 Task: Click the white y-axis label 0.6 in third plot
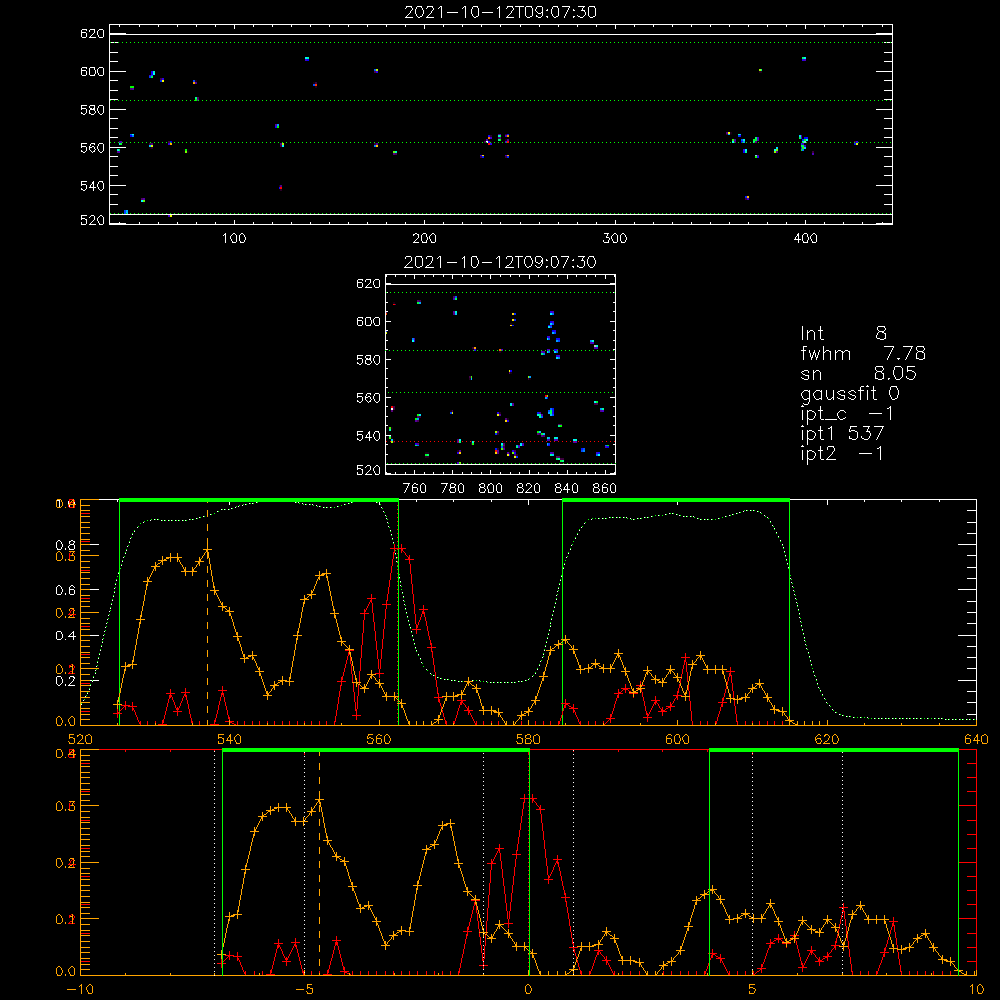pyautogui.click(x=66, y=590)
